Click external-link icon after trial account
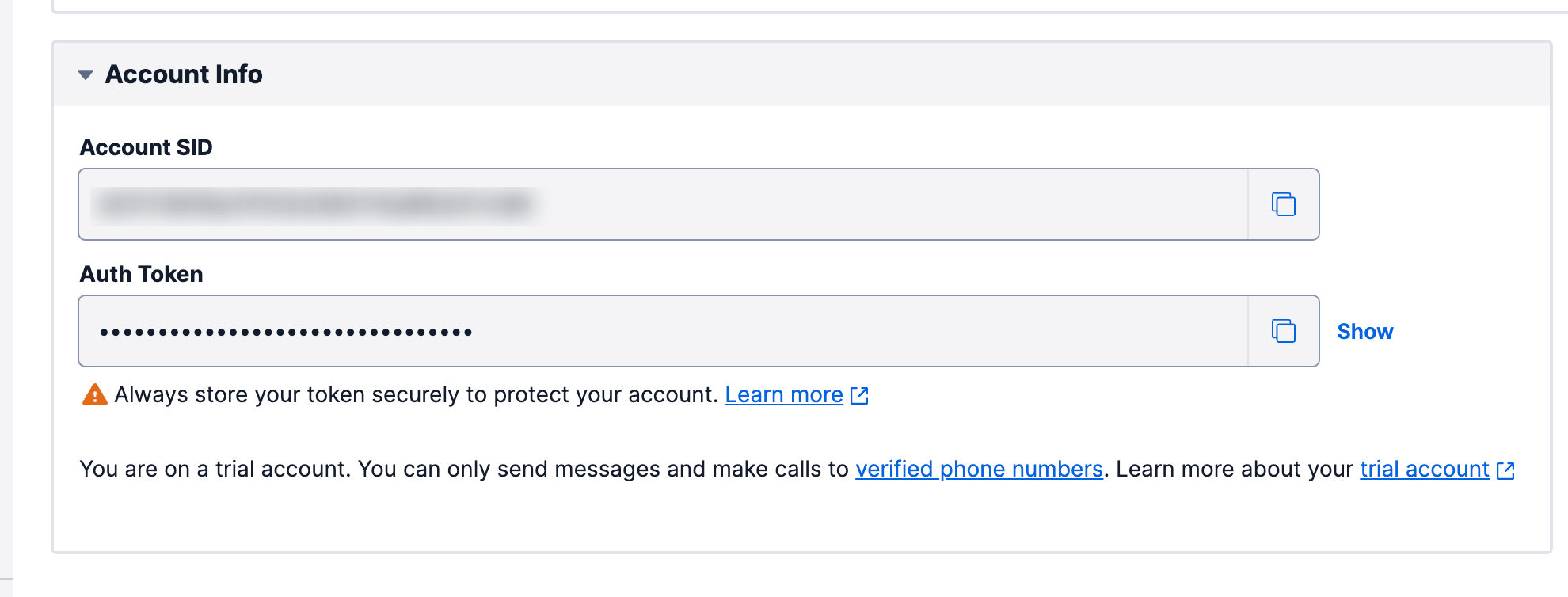The image size is (1568, 597). (1505, 470)
